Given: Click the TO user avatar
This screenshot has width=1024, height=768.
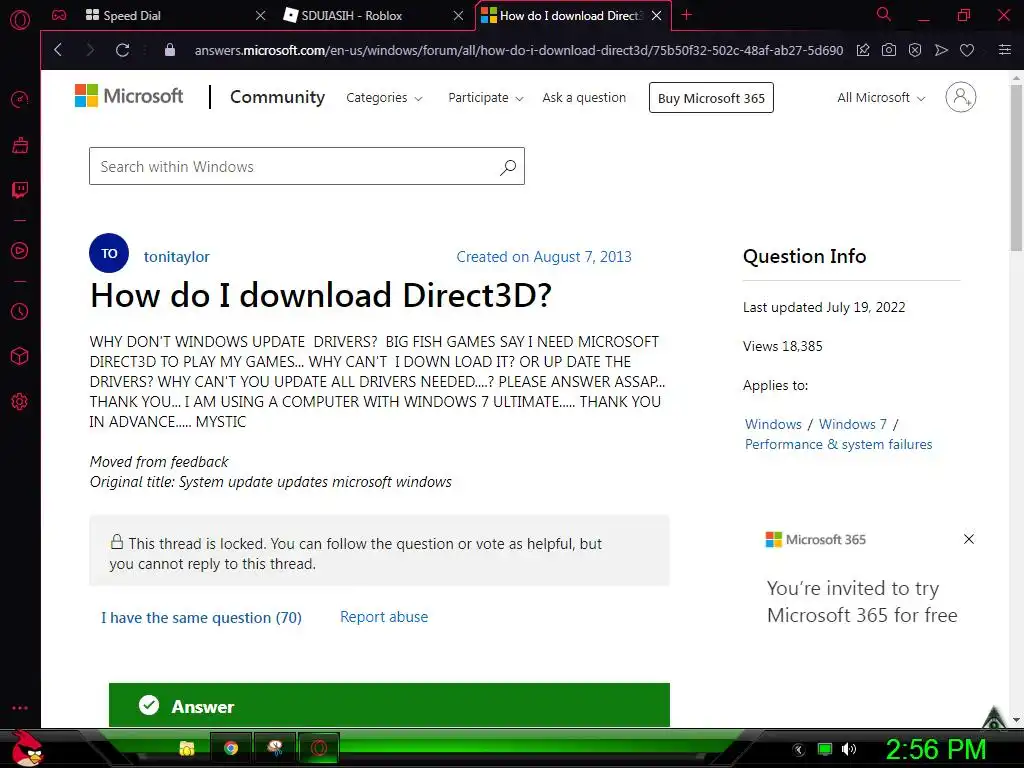Looking at the screenshot, I should [109, 253].
